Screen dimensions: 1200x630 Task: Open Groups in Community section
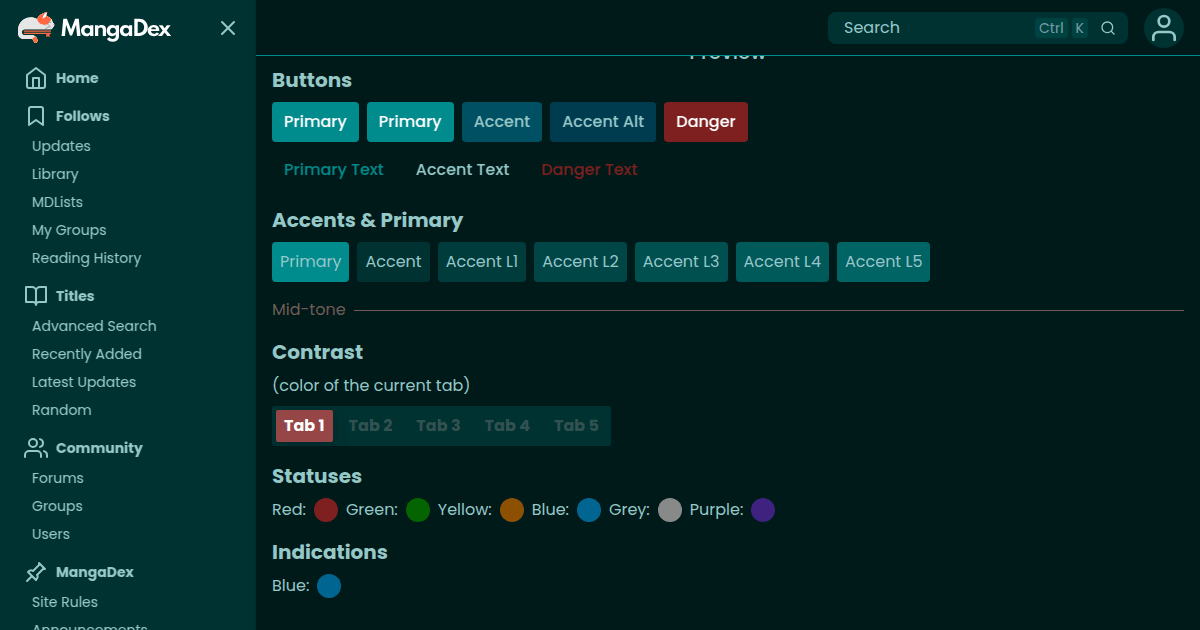pos(57,506)
